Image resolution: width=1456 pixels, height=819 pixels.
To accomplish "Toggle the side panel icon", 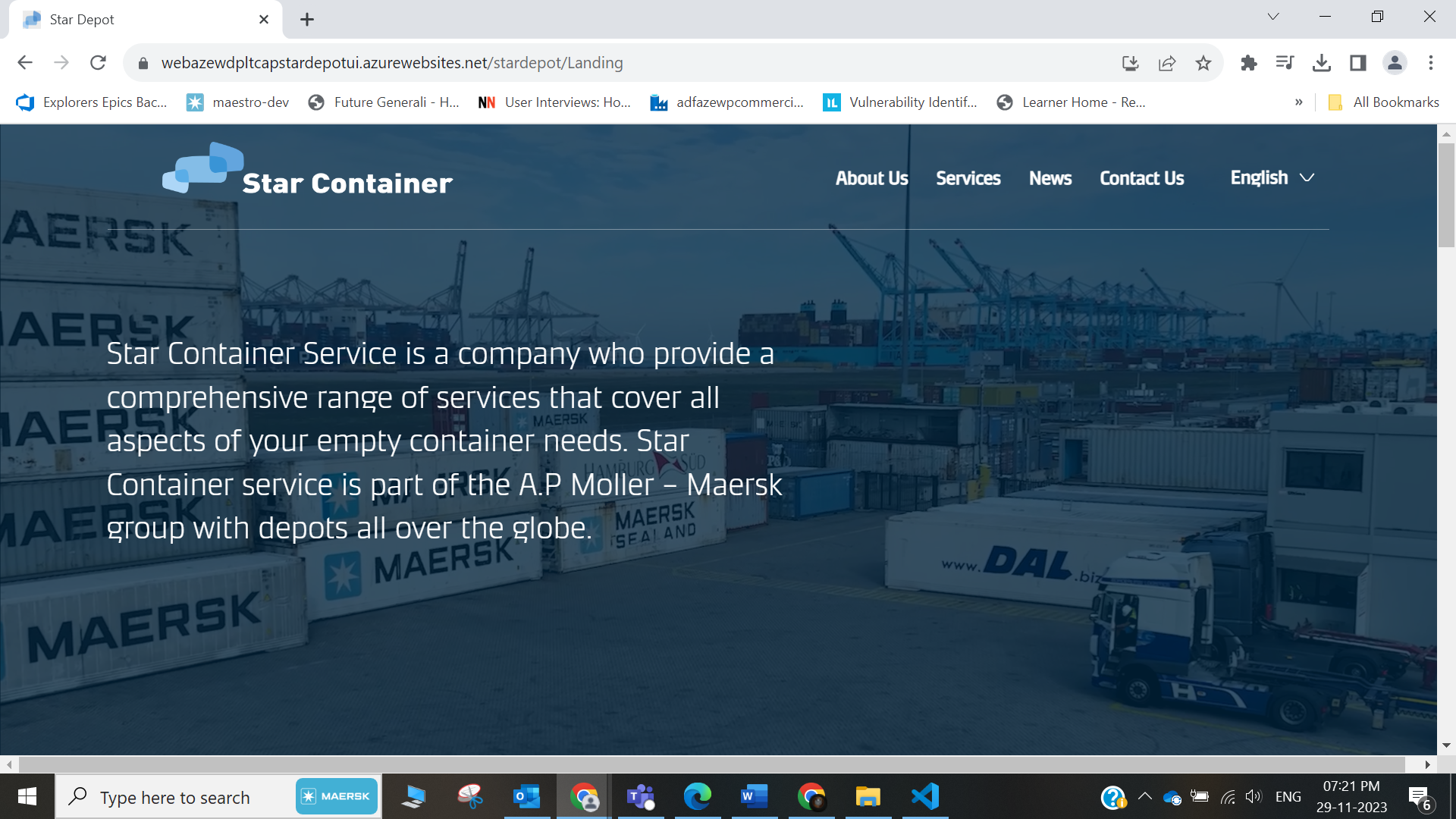I will click(1358, 63).
